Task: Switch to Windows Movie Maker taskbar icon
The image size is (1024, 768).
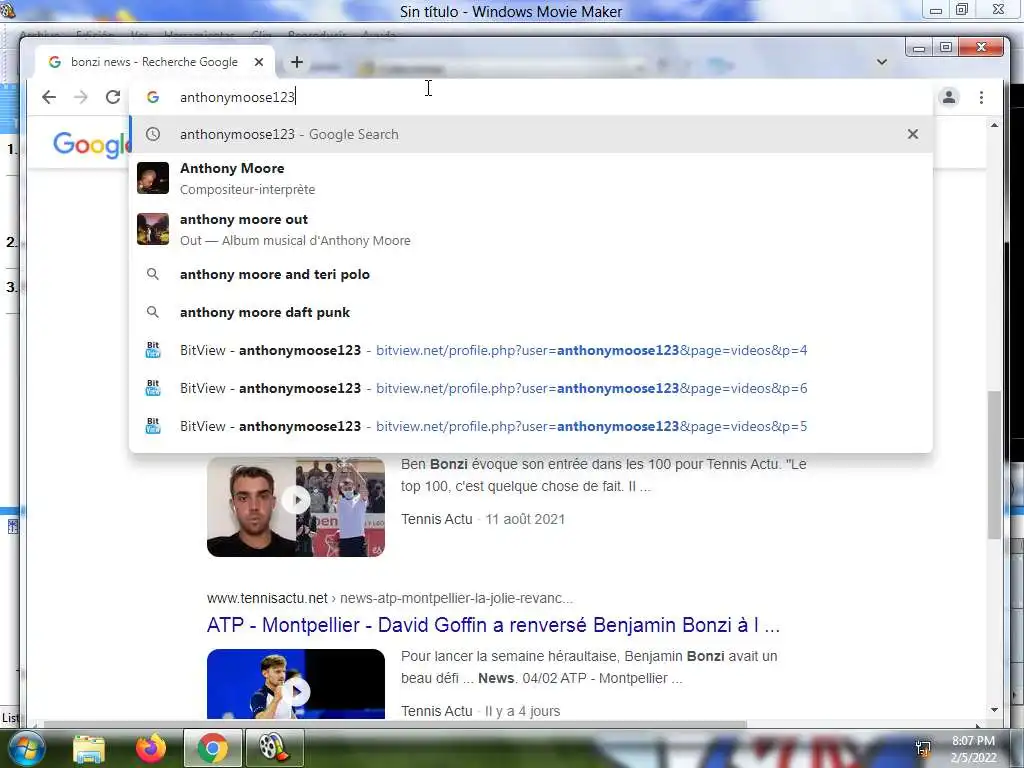Action: tap(274, 748)
